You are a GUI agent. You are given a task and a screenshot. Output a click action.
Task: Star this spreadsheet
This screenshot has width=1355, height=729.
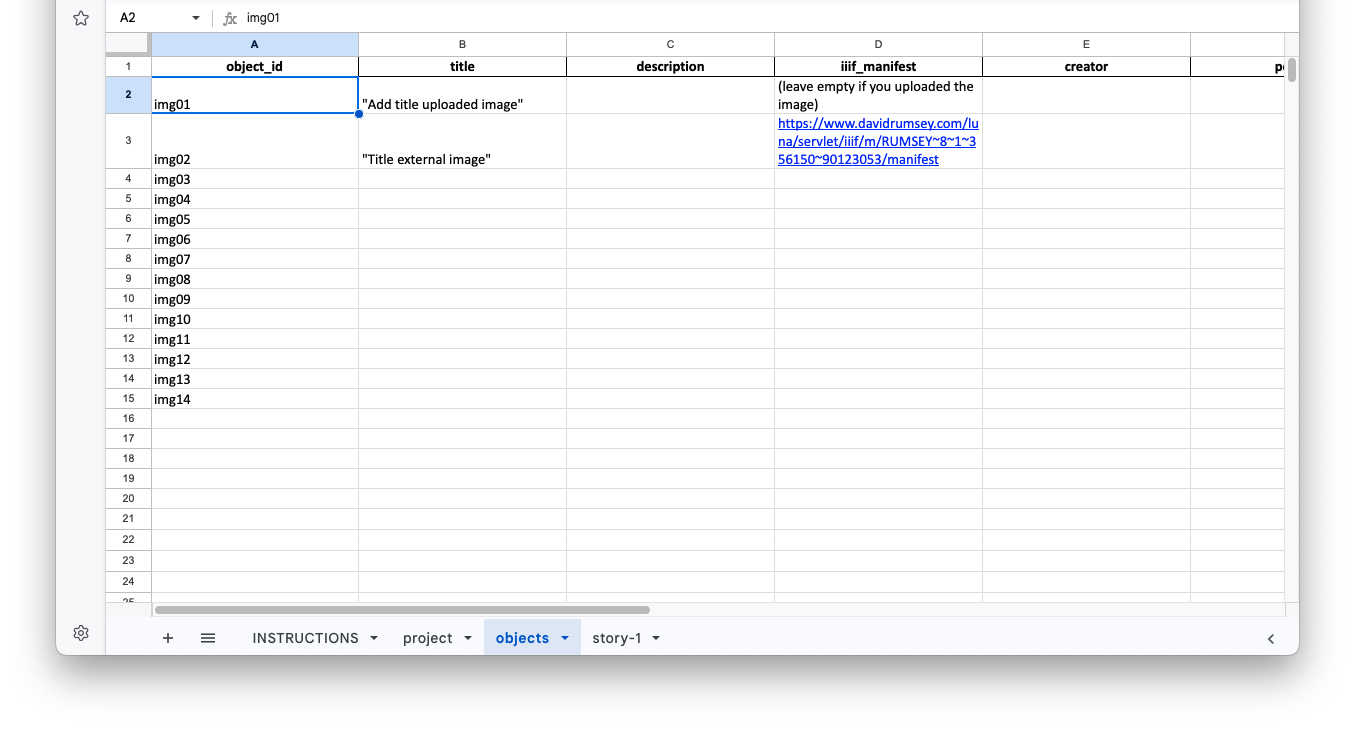pyautogui.click(x=81, y=17)
